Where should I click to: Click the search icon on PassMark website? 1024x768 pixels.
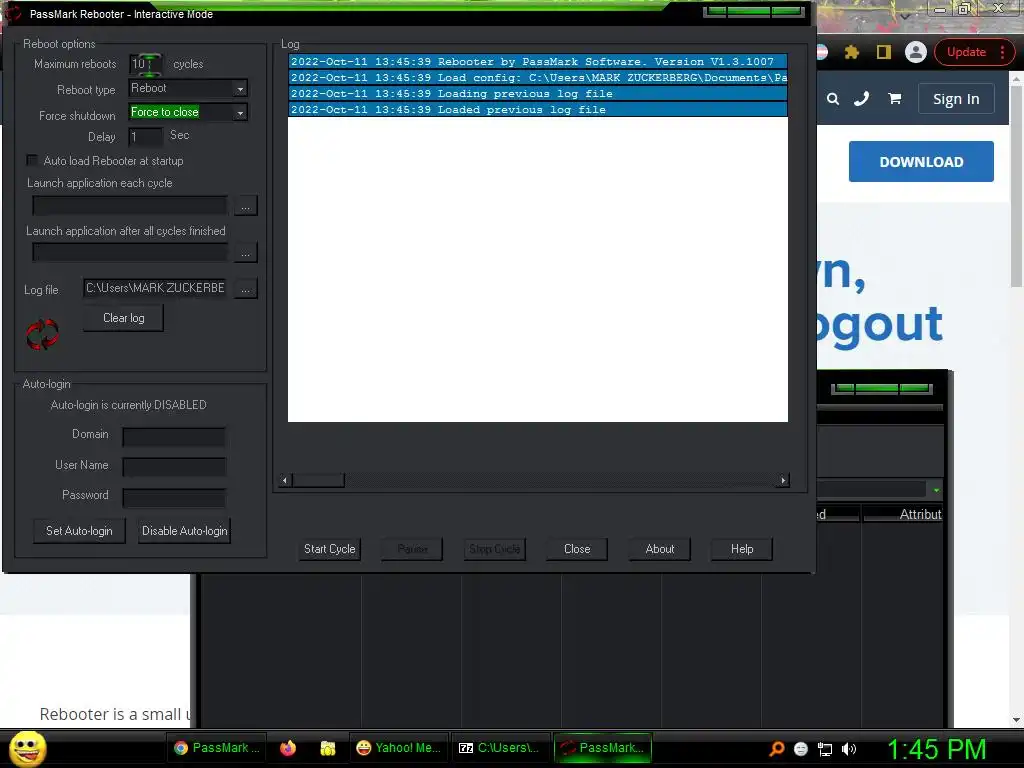click(x=833, y=99)
